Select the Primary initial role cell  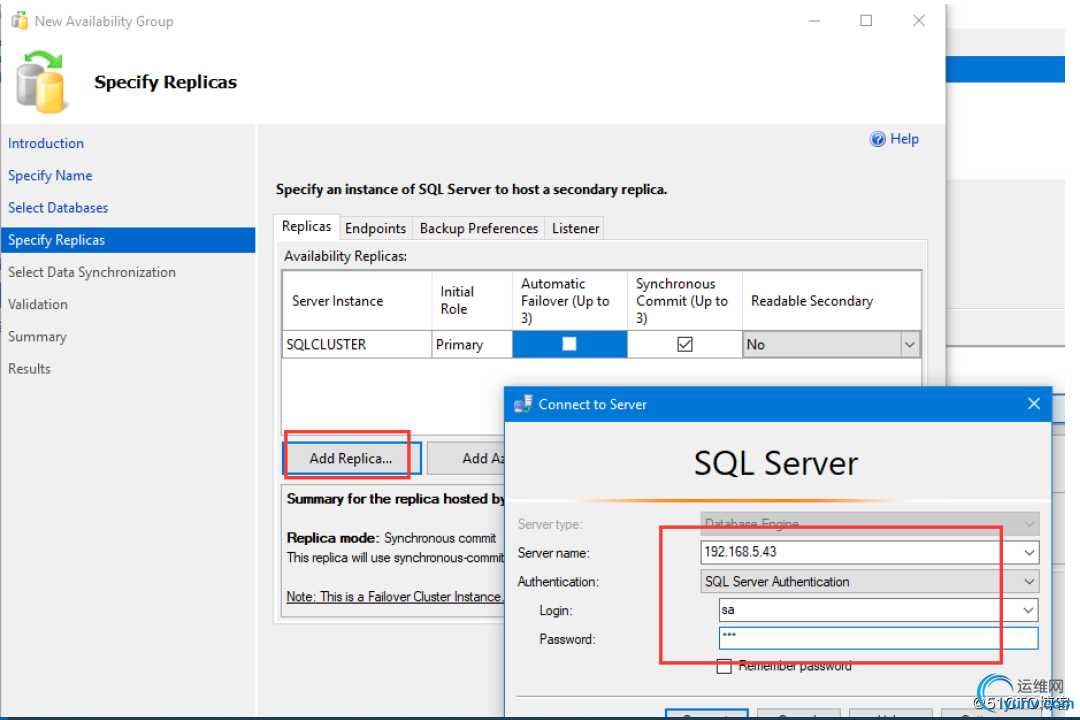click(x=472, y=344)
